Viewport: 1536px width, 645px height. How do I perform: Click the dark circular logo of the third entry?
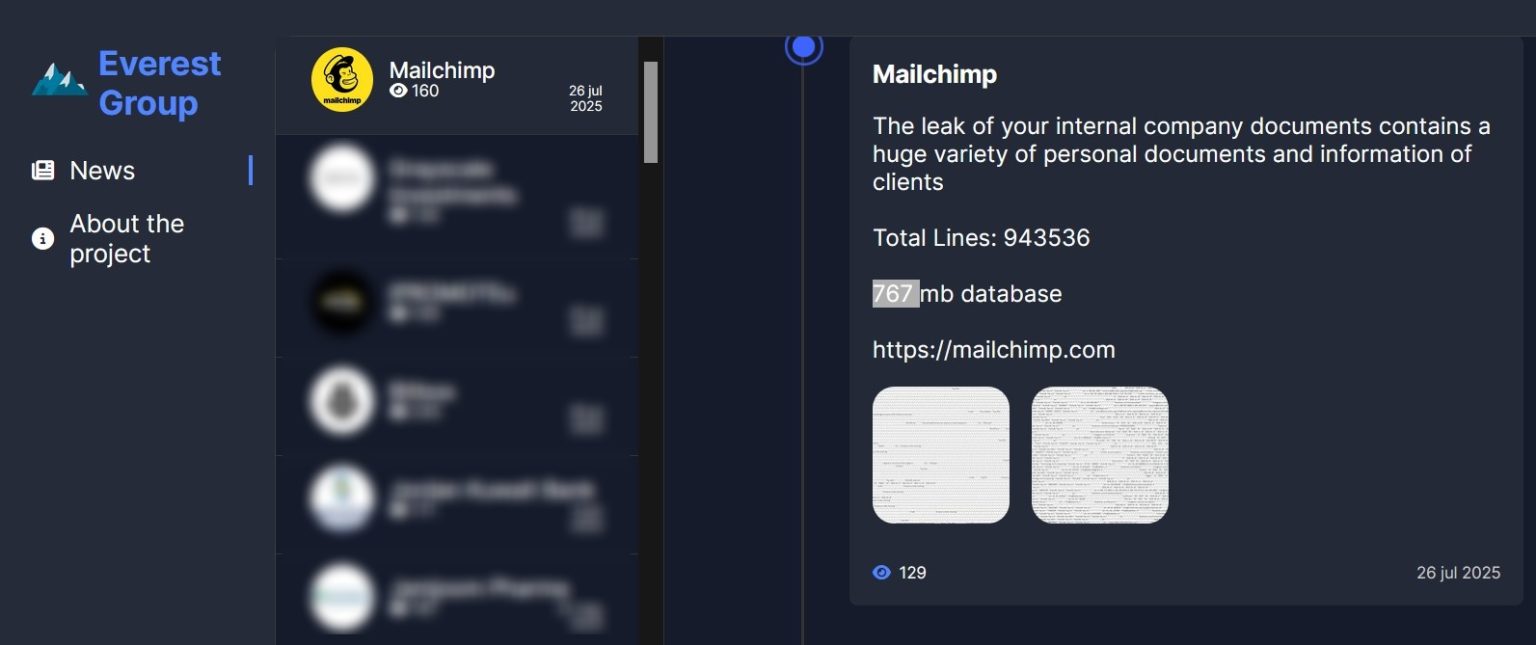[x=341, y=299]
